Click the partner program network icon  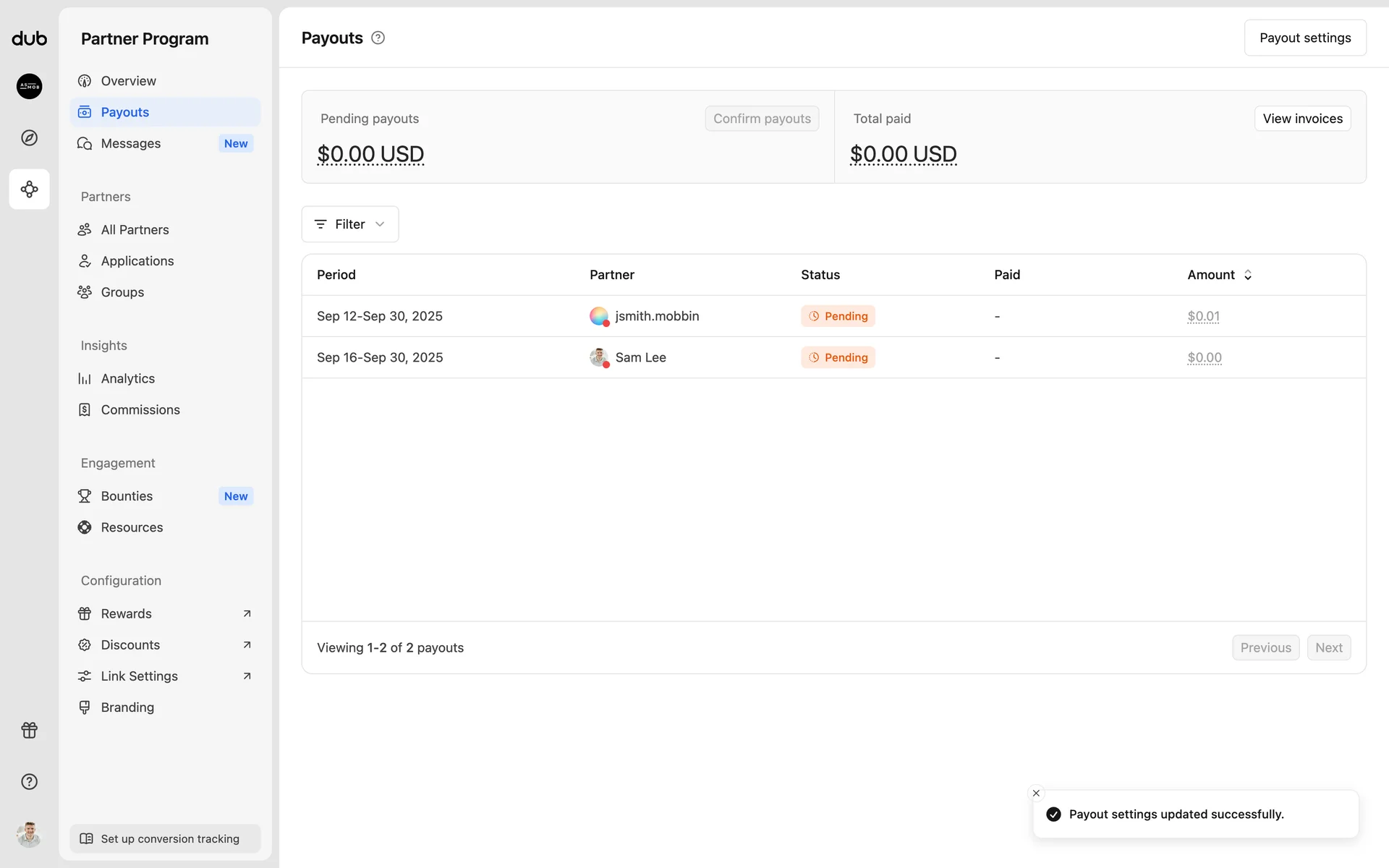(x=29, y=190)
